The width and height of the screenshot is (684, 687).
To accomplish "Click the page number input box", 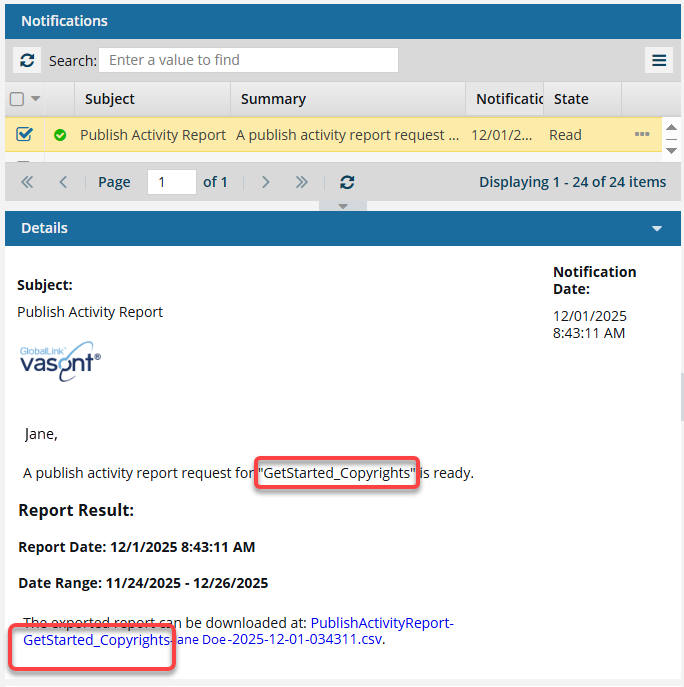I will (171, 182).
